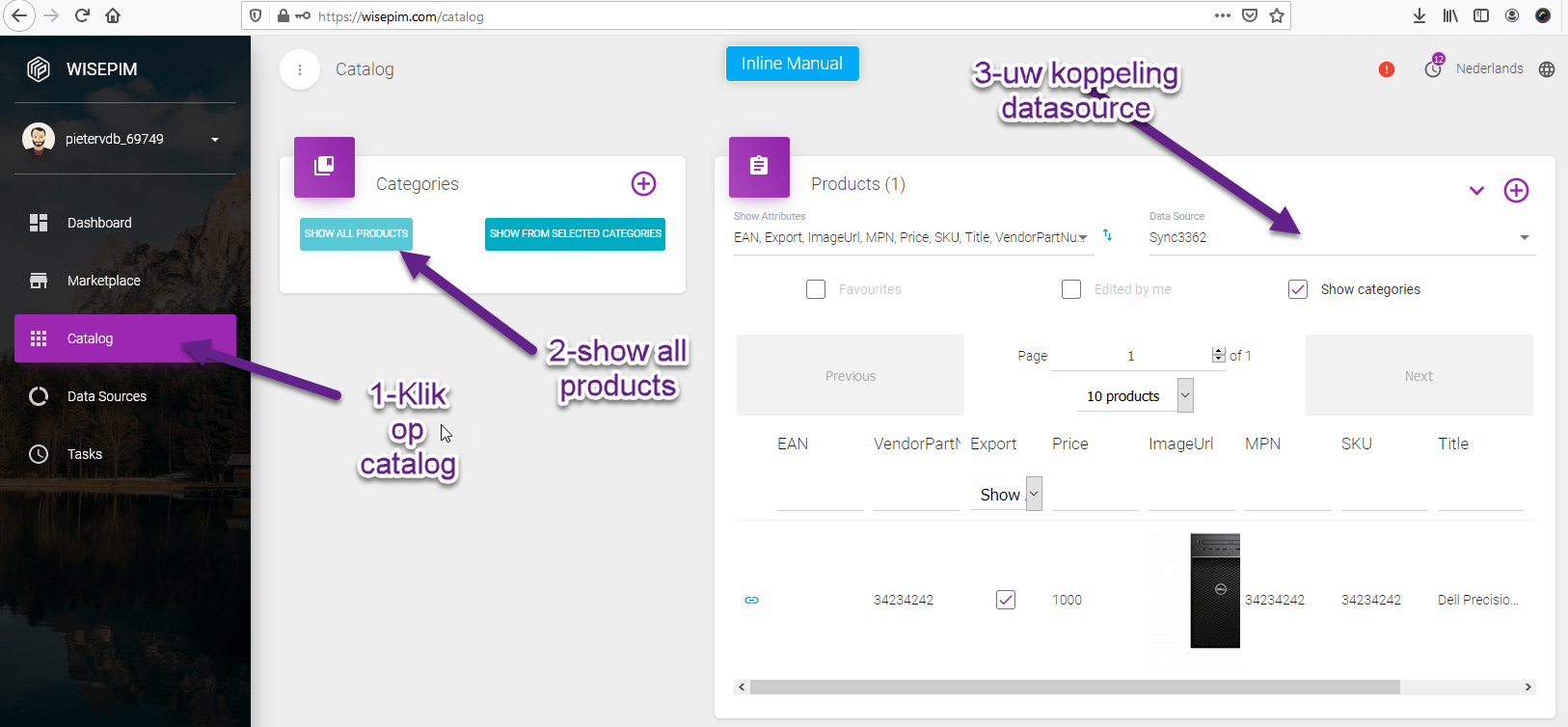This screenshot has width=1568, height=727.
Task: Click the Dell Precision tower product thumbnail
Action: tap(1215, 591)
